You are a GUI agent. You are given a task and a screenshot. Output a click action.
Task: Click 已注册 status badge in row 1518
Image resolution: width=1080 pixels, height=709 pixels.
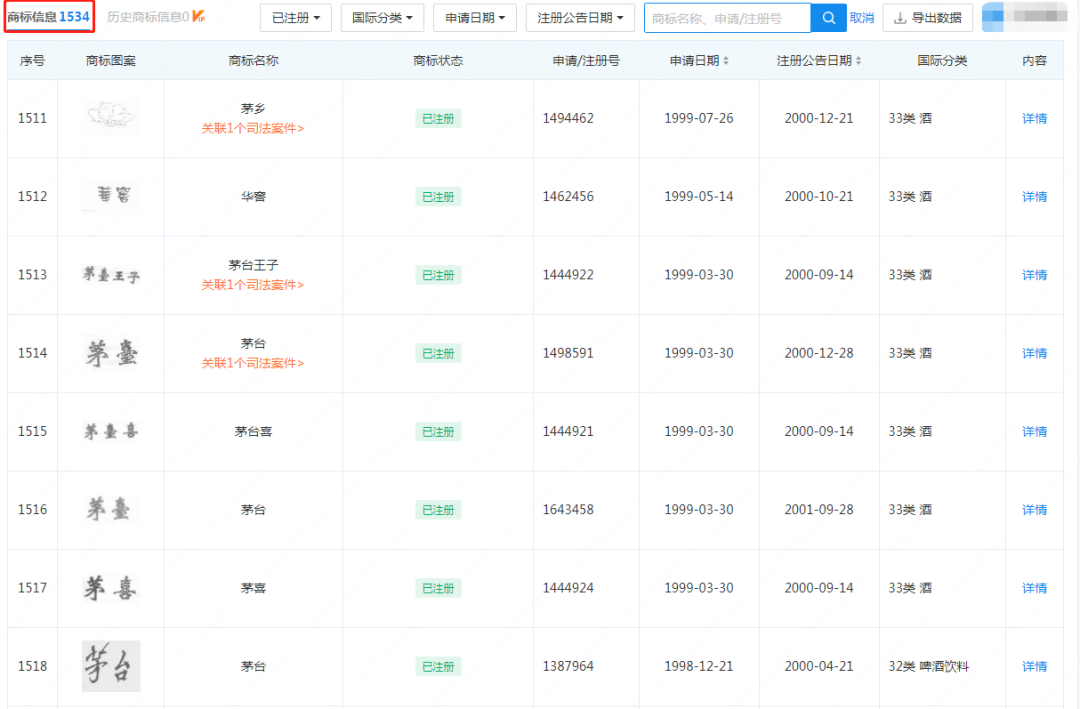click(438, 666)
